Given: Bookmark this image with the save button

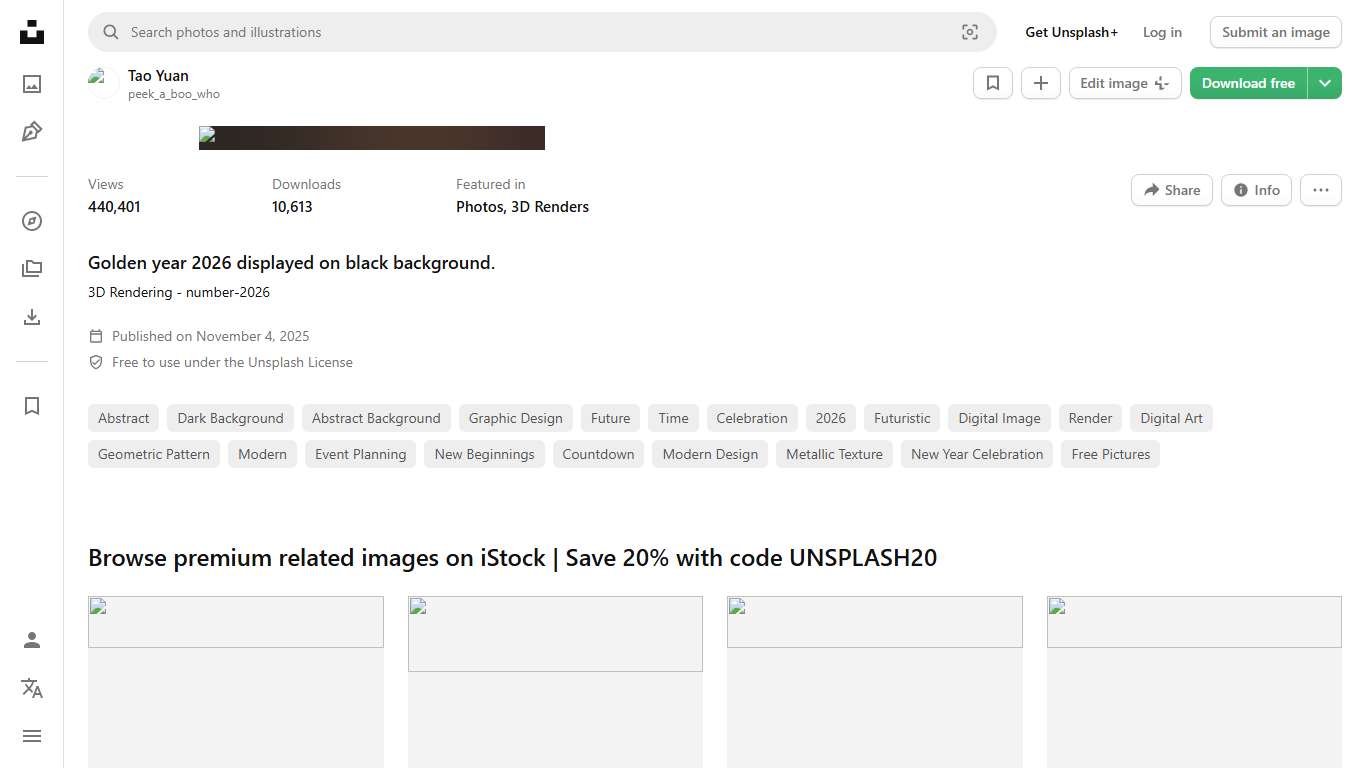Looking at the screenshot, I should (992, 83).
